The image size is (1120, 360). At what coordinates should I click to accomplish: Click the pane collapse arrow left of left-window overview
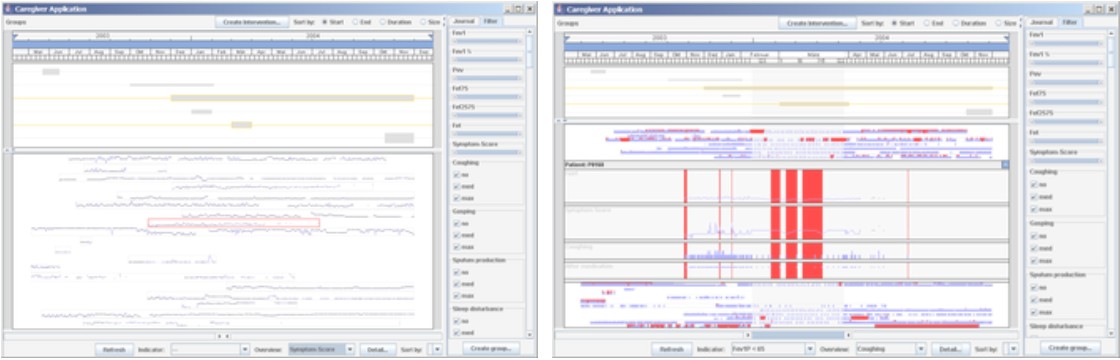[8, 150]
